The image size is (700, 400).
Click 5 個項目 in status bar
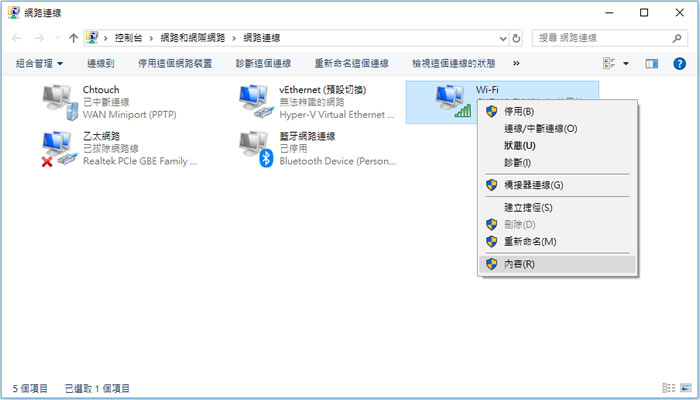[x=30, y=388]
